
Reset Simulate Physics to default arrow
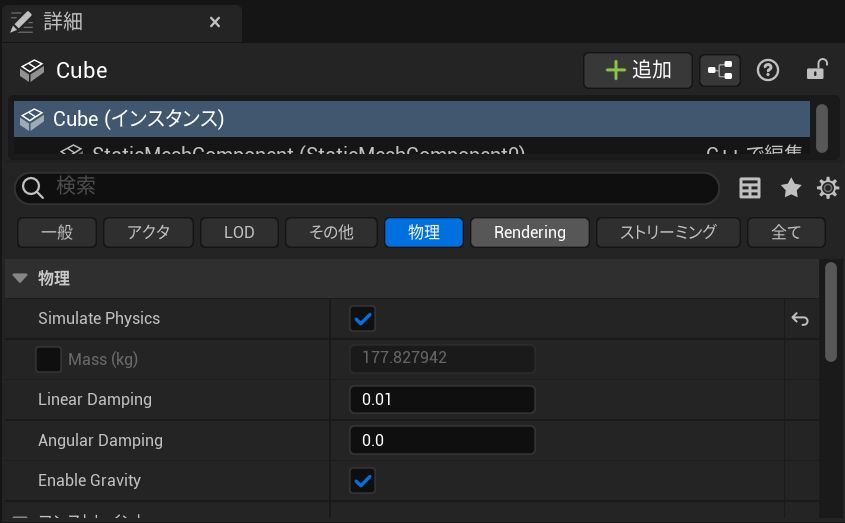(x=800, y=319)
